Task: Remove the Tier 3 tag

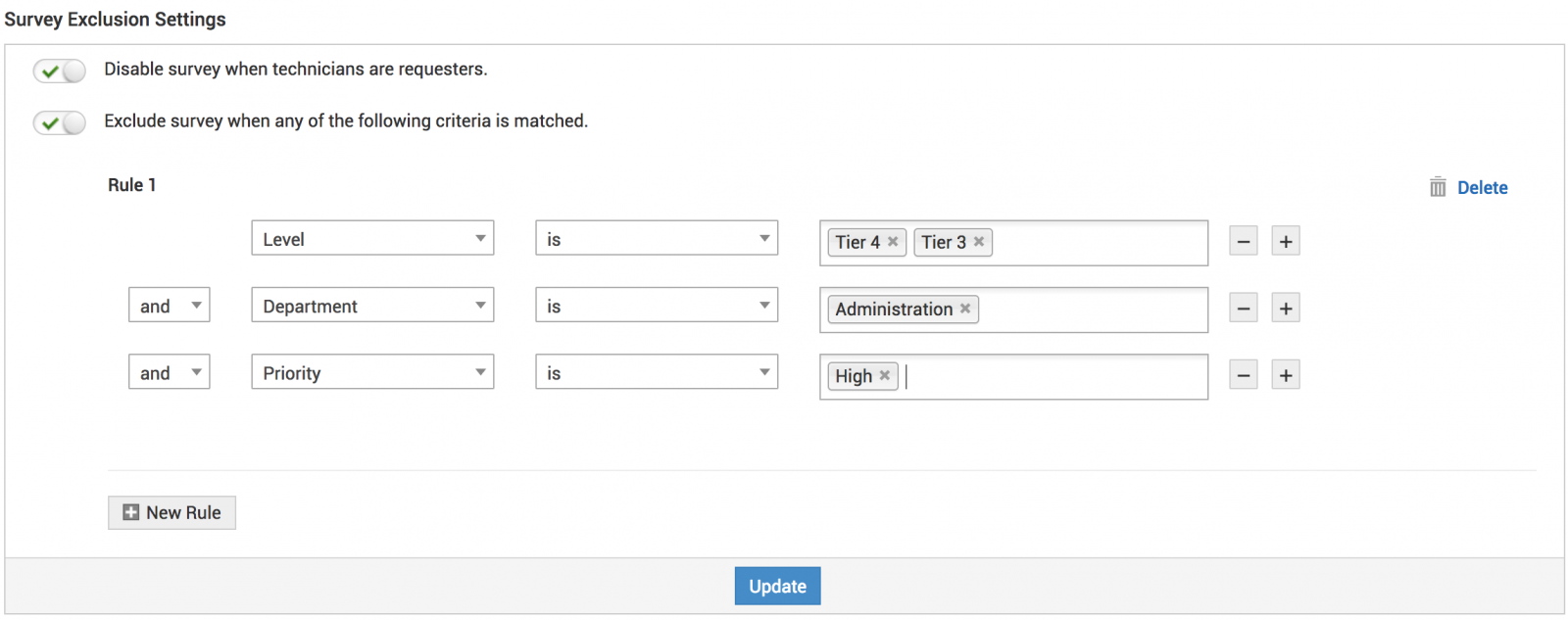Action: click(979, 241)
